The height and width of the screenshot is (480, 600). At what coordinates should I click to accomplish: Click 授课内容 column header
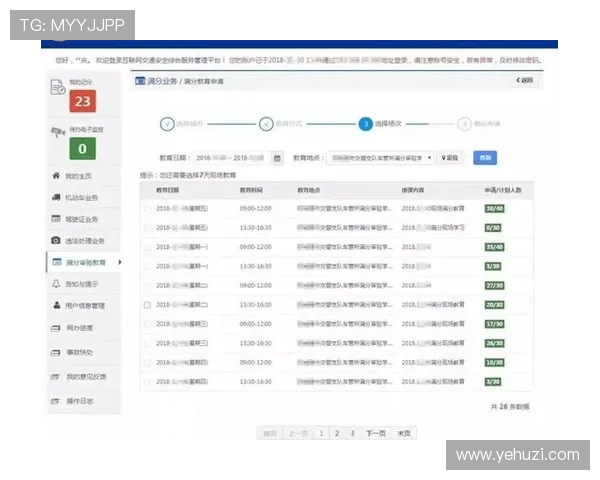click(413, 190)
